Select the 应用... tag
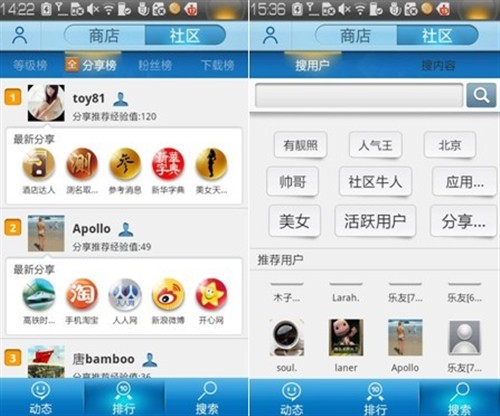This screenshot has width=500, height=416. (465, 182)
